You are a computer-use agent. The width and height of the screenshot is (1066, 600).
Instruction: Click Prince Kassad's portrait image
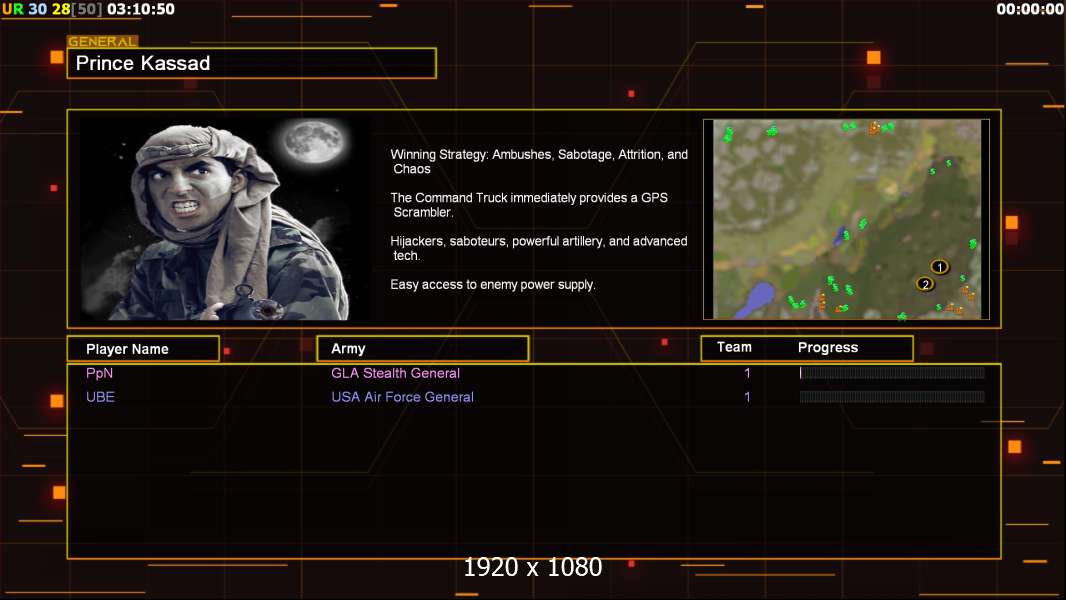(x=225, y=218)
